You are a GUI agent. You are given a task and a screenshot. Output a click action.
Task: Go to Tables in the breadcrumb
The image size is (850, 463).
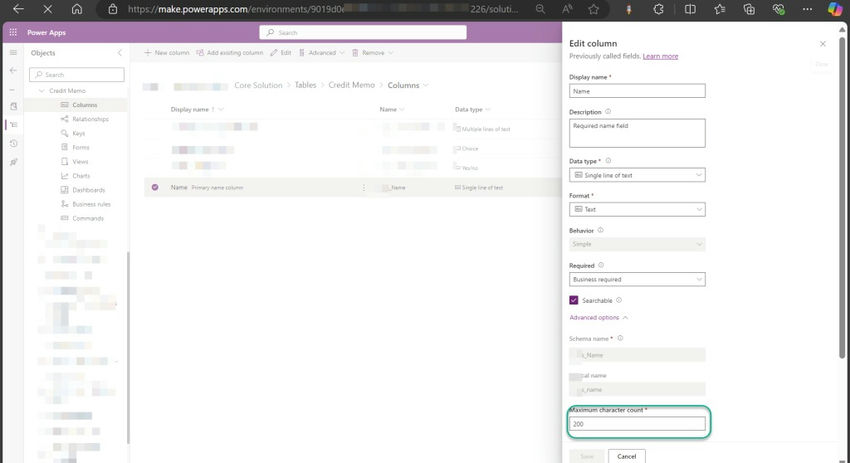coord(305,85)
